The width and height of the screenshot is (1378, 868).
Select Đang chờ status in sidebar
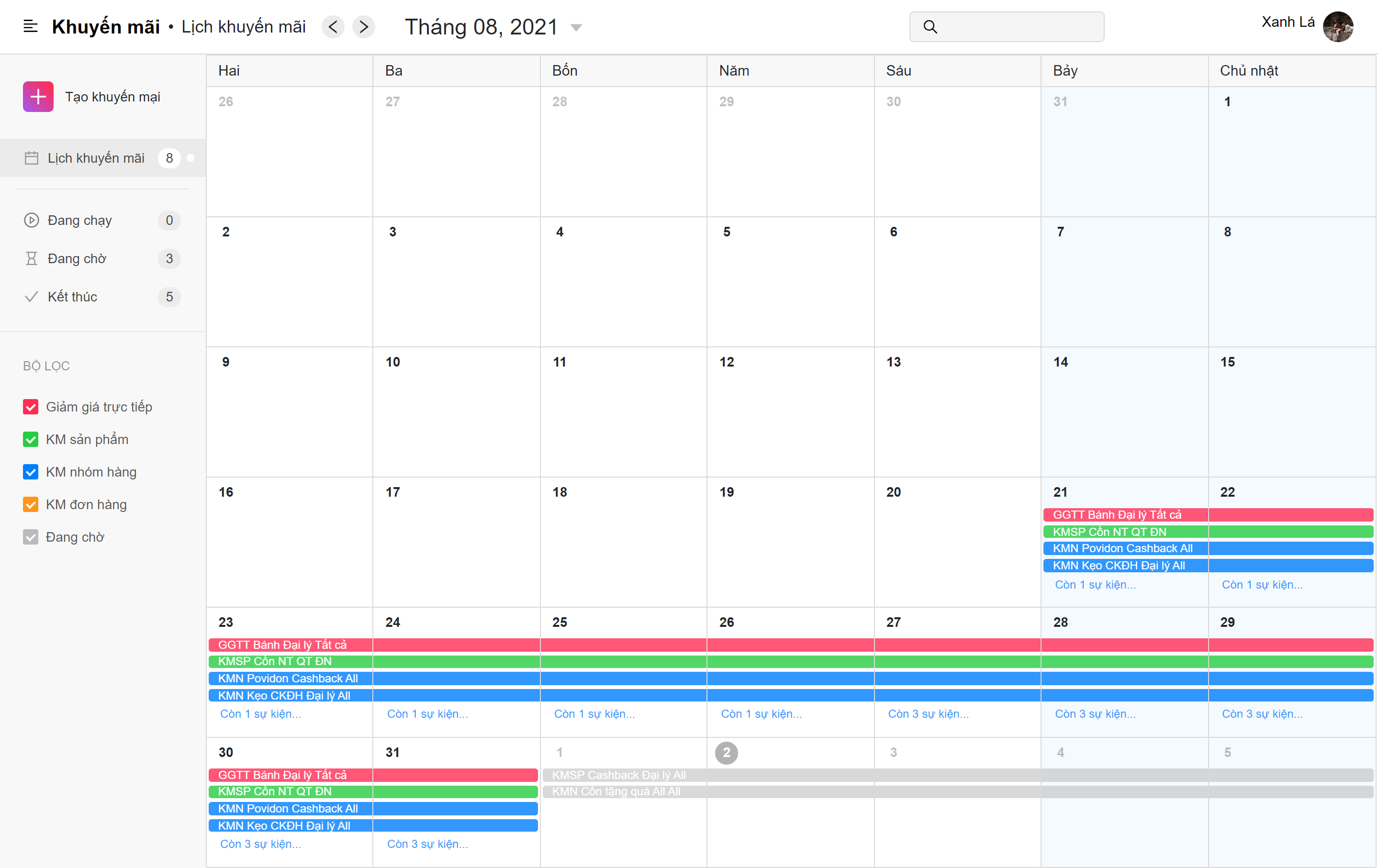(x=77, y=258)
